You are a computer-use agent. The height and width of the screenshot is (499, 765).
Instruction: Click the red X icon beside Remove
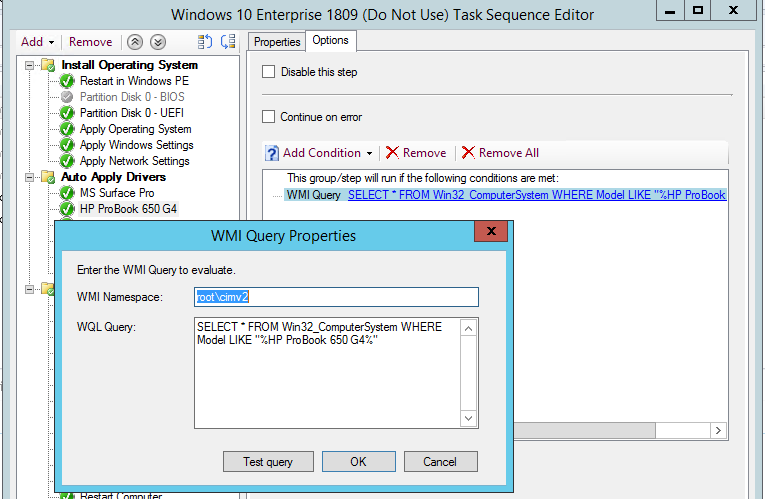click(x=392, y=153)
